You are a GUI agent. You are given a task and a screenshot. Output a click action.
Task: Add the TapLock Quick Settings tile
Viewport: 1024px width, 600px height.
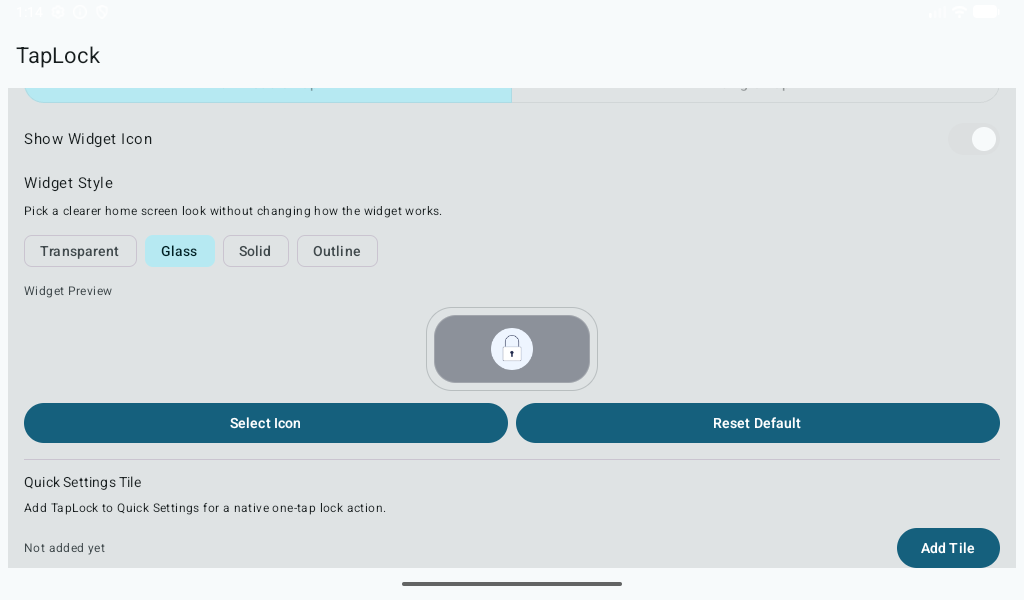click(x=948, y=548)
